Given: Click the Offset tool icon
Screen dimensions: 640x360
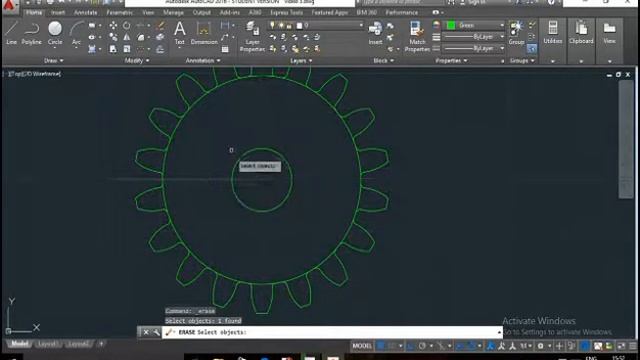Looking at the screenshot, I should coord(160,49).
